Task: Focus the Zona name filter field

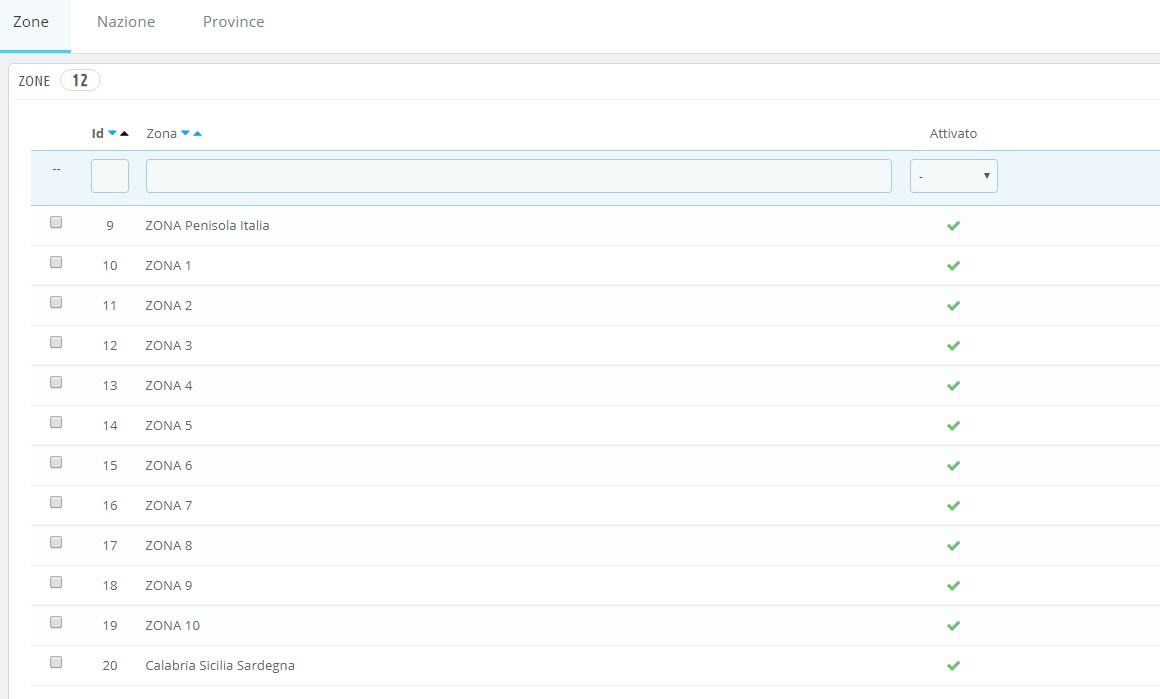Action: coord(519,176)
